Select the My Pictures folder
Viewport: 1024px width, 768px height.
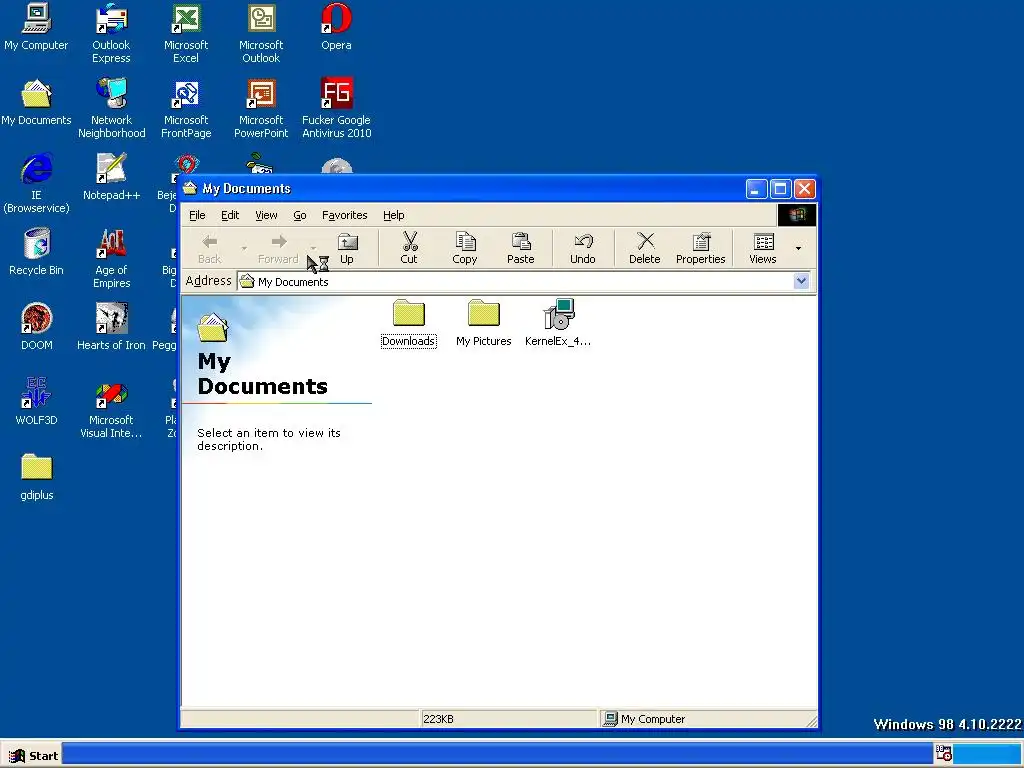point(483,323)
